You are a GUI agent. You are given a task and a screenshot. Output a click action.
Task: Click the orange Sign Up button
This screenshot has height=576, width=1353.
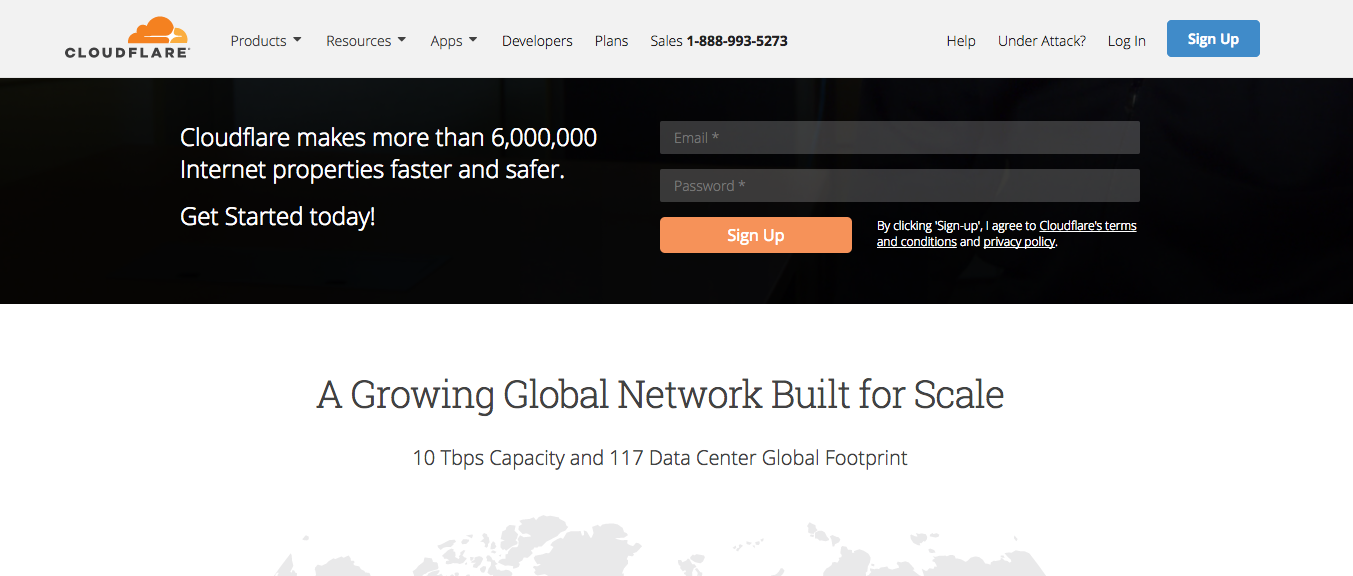756,235
